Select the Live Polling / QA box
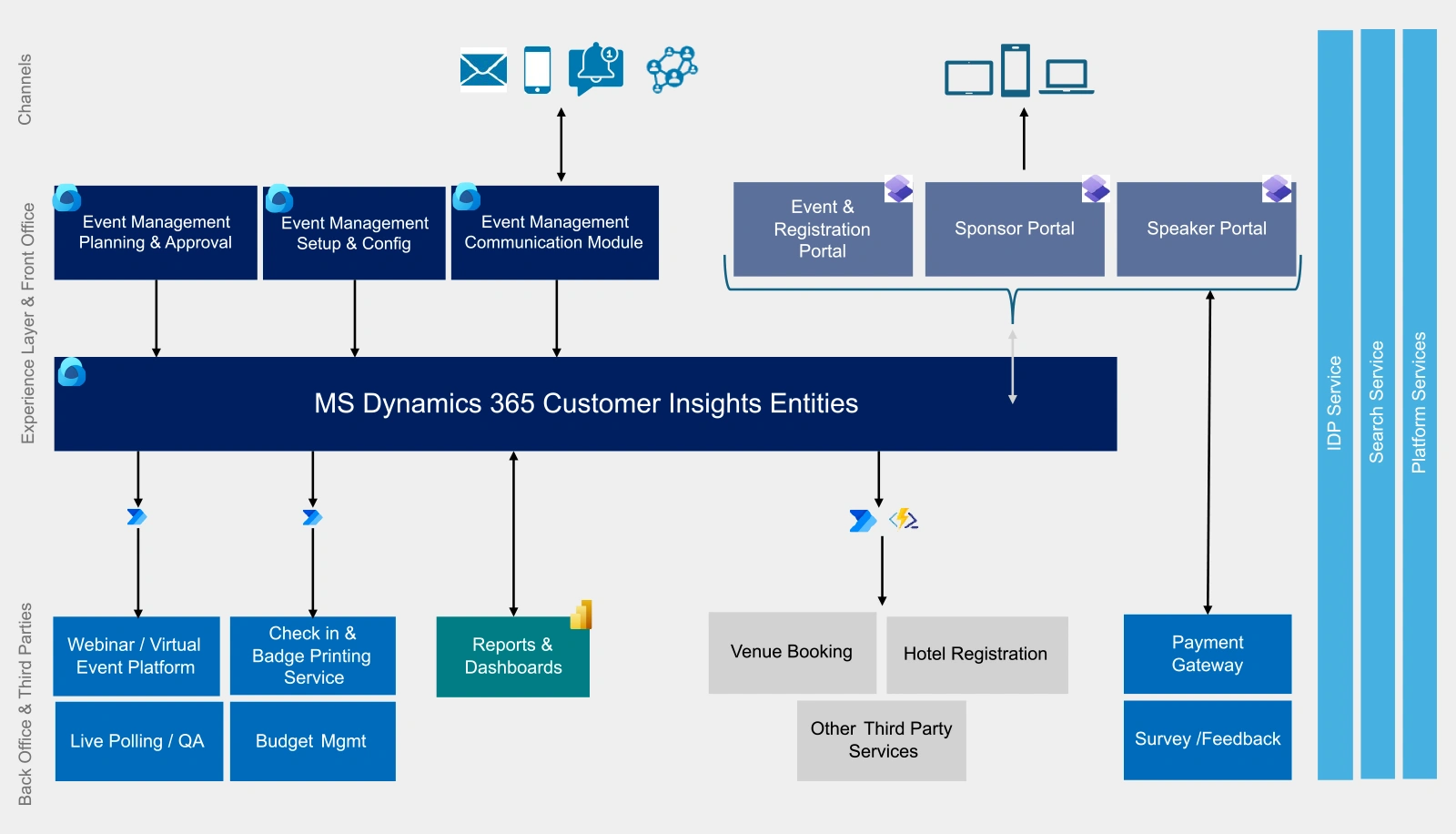Image resolution: width=1456 pixels, height=834 pixels. [x=139, y=741]
